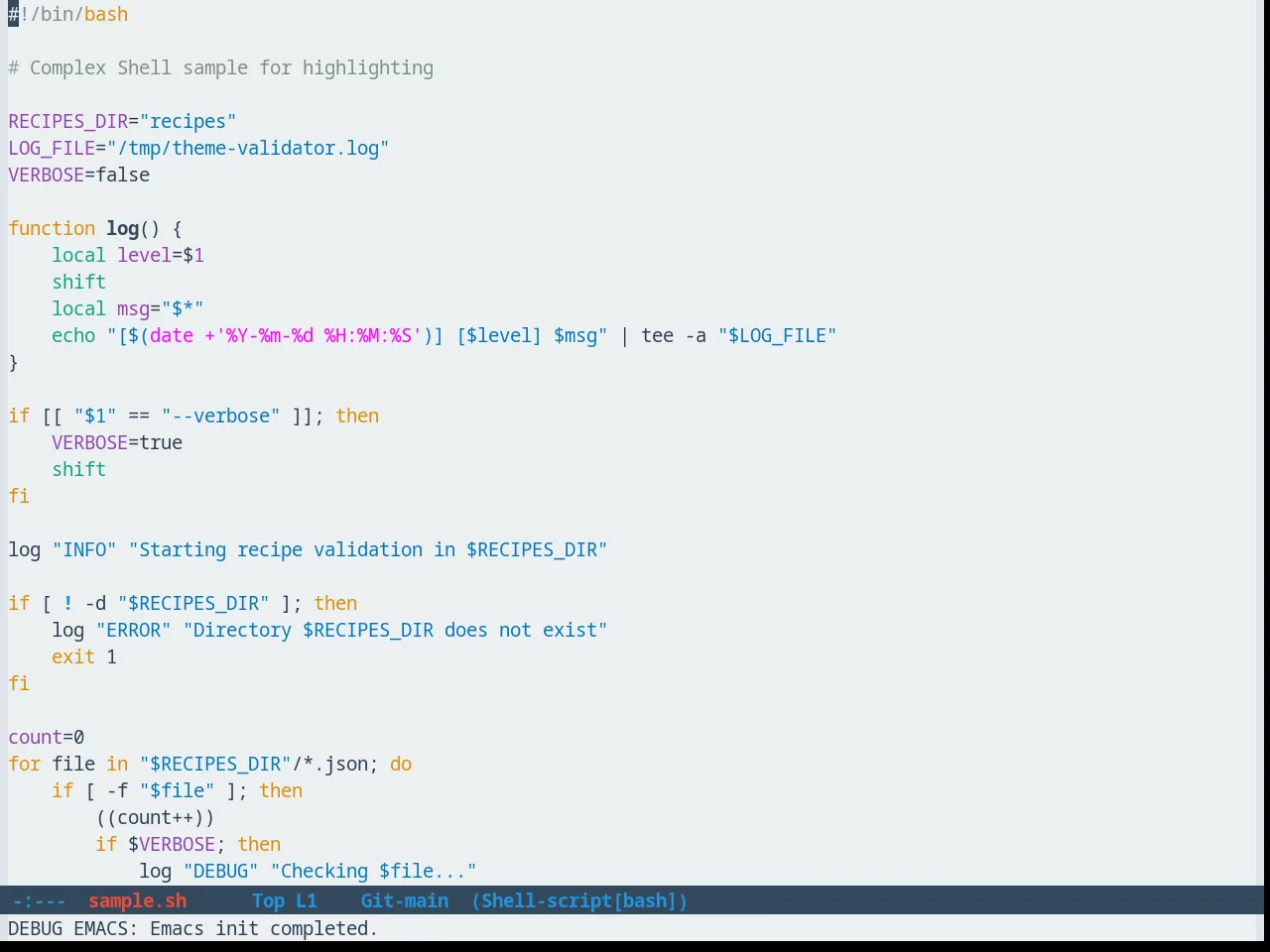Click the 'count=0' line
Viewport: 1270px width, 952px height.
click(x=47, y=737)
